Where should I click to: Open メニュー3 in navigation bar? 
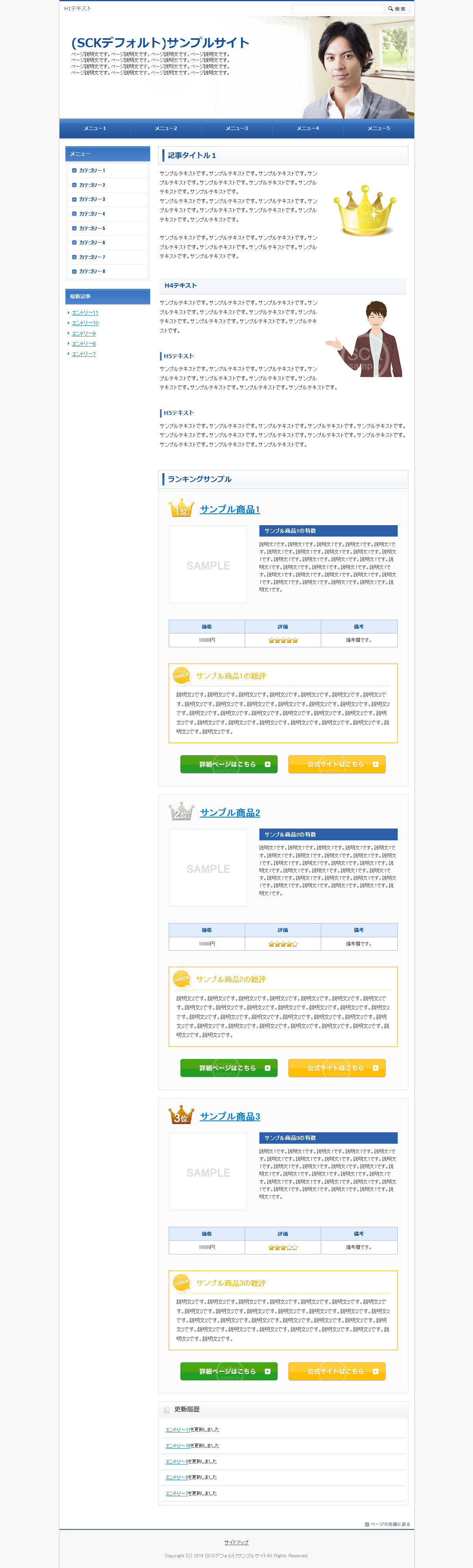click(x=237, y=128)
